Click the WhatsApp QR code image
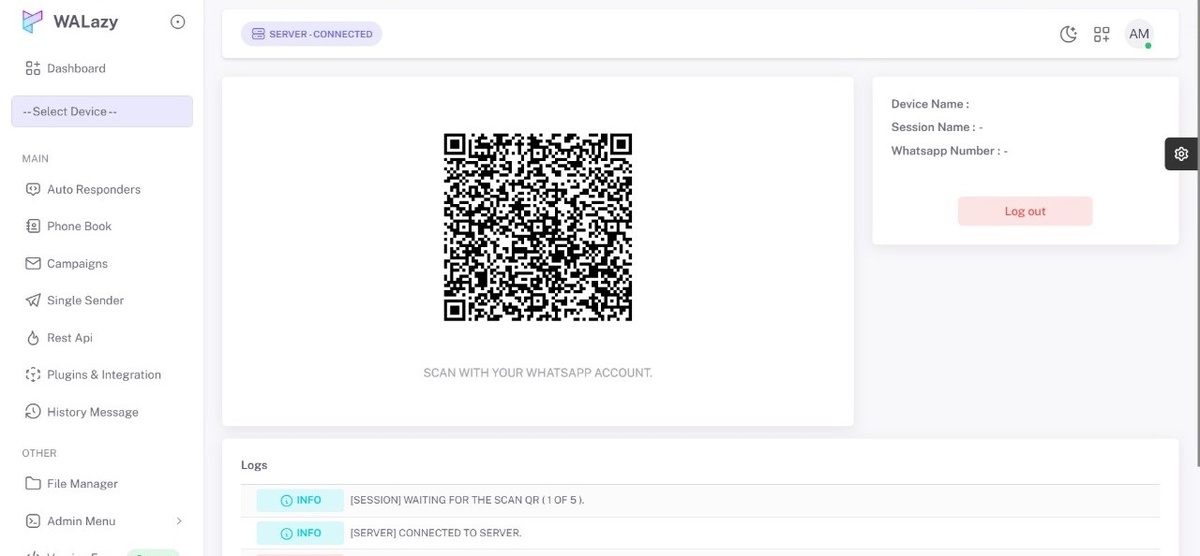The width and height of the screenshot is (1200, 556). 538,227
